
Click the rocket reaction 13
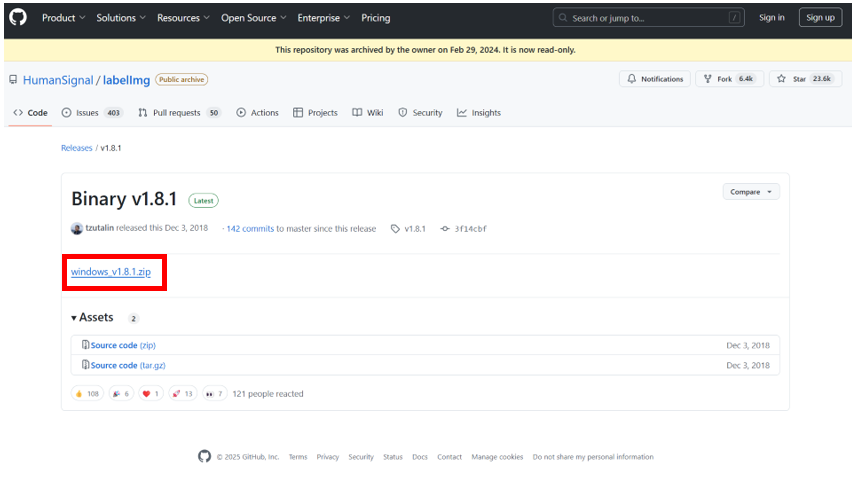[x=183, y=393]
